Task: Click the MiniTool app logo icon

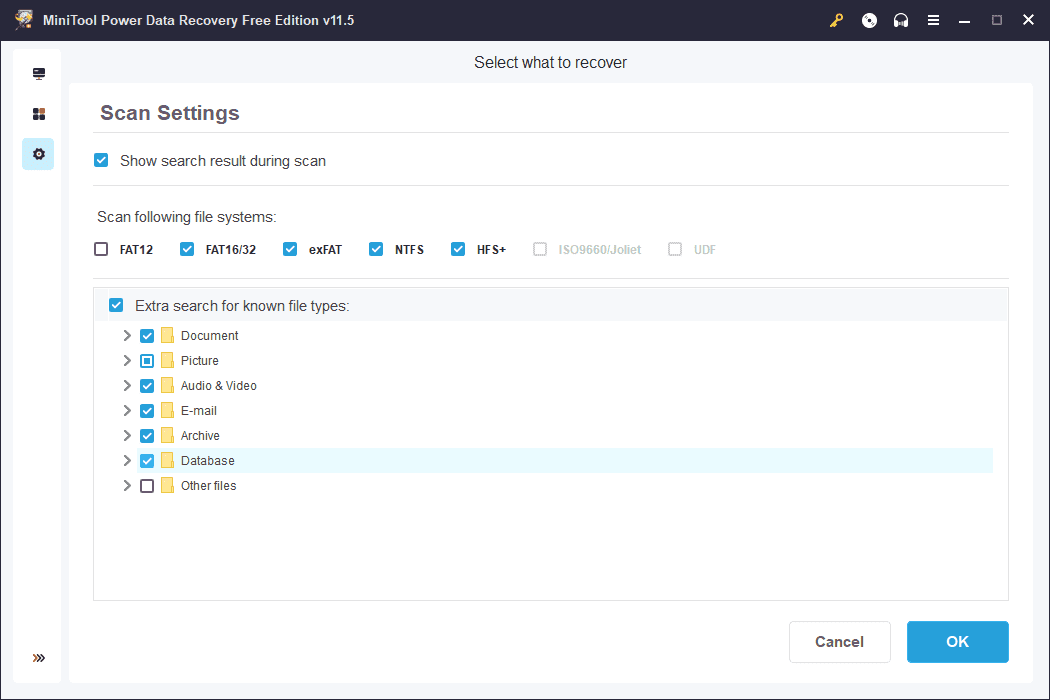Action: (x=24, y=19)
